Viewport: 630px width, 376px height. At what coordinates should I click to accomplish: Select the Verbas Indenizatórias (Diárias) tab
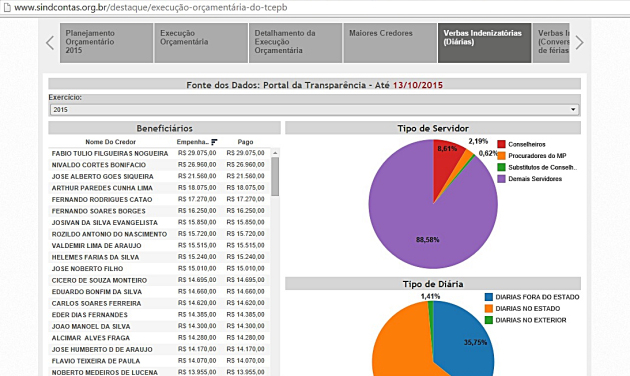tap(485, 43)
